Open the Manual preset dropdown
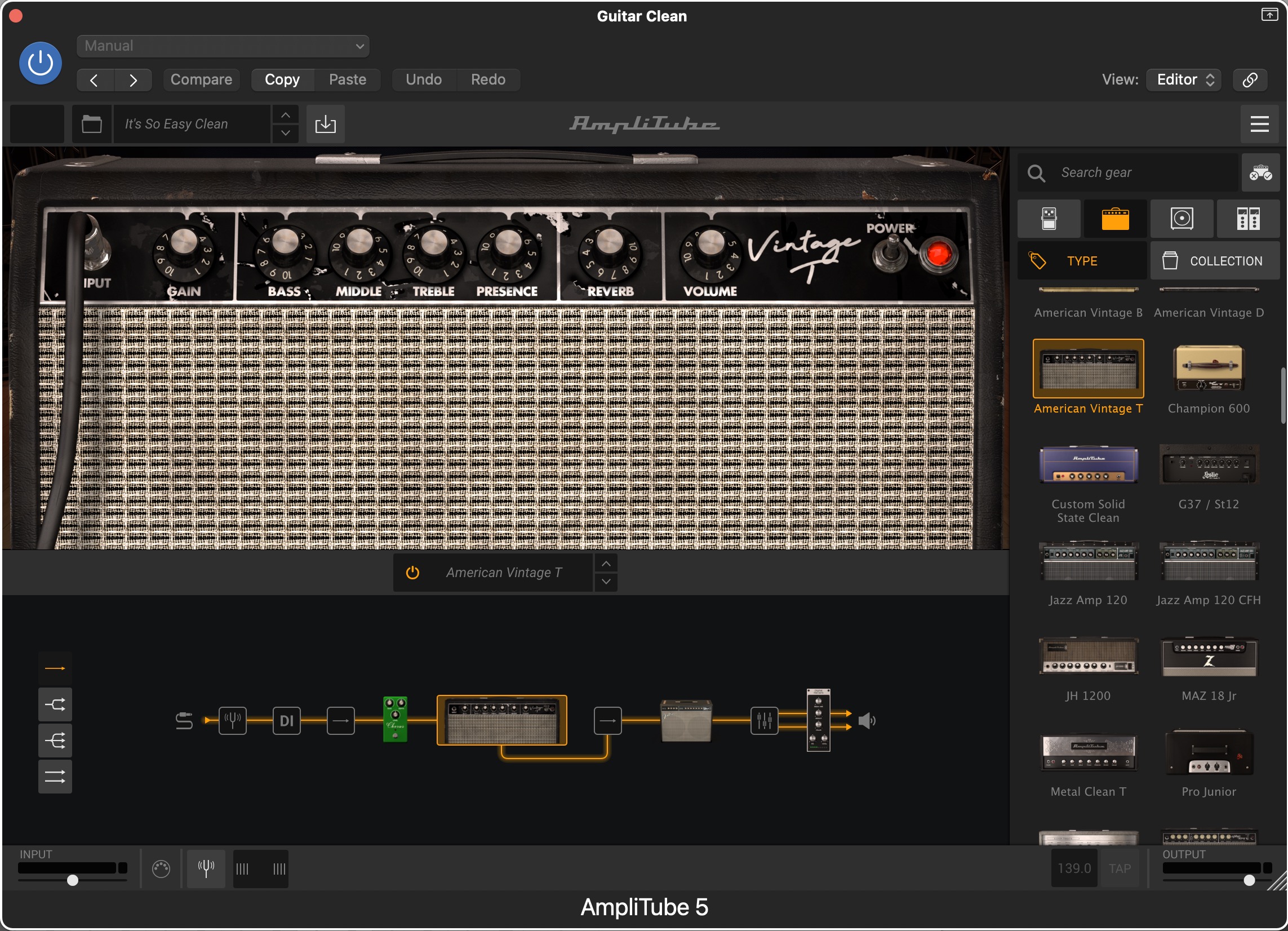 (x=223, y=46)
